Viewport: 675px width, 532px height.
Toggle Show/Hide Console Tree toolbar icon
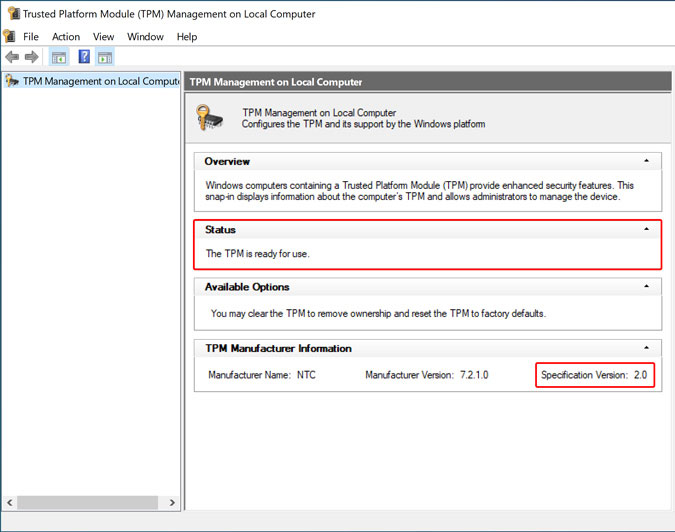(x=59, y=57)
